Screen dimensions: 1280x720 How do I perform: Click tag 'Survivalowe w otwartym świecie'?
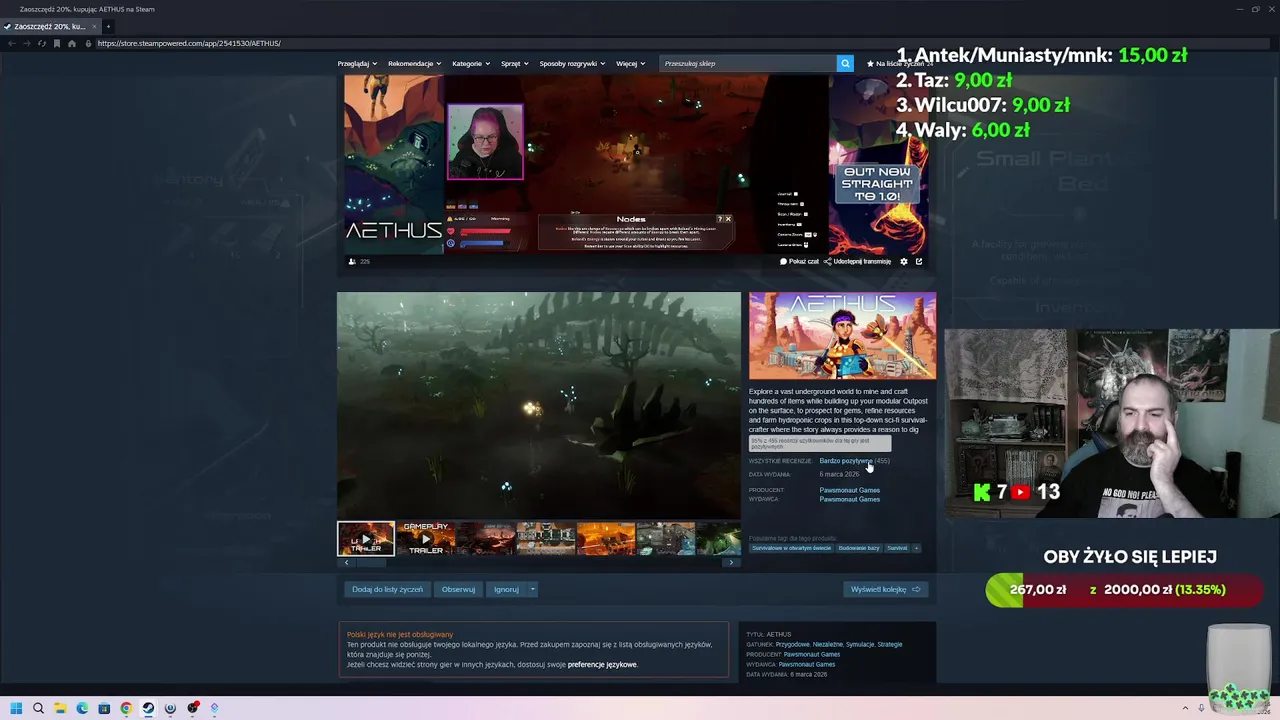coord(791,548)
